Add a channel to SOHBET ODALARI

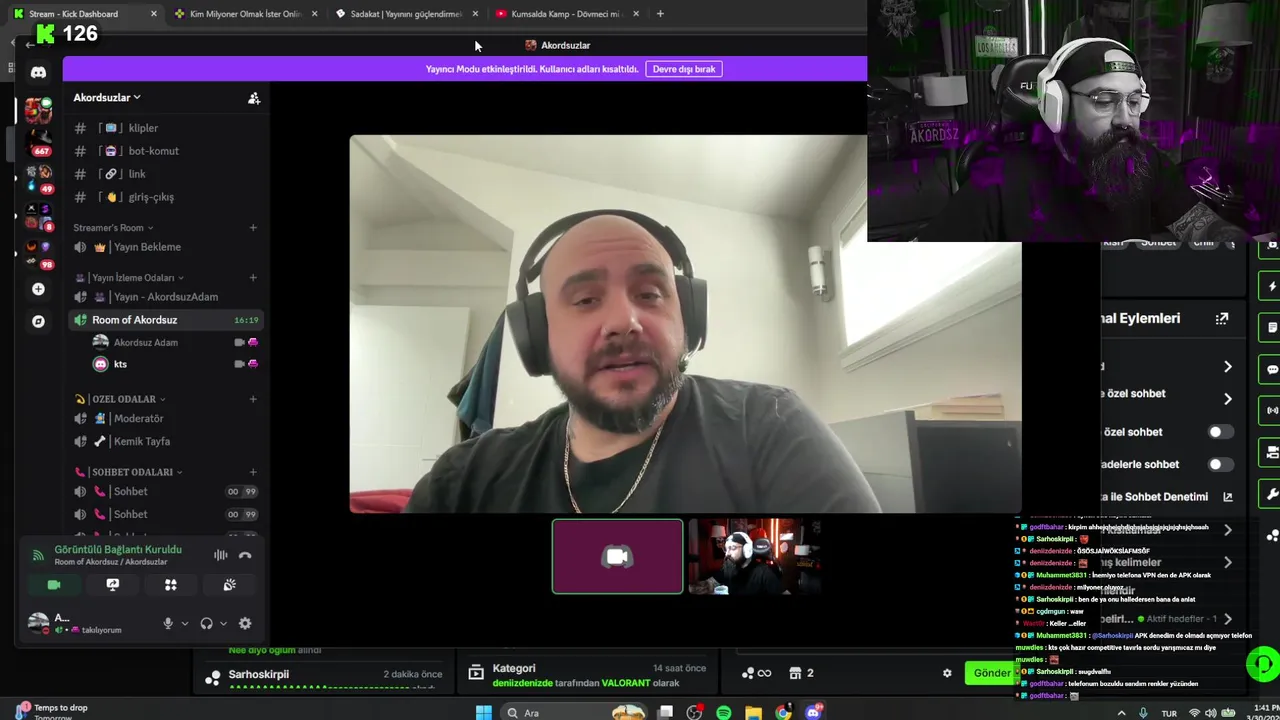253,472
